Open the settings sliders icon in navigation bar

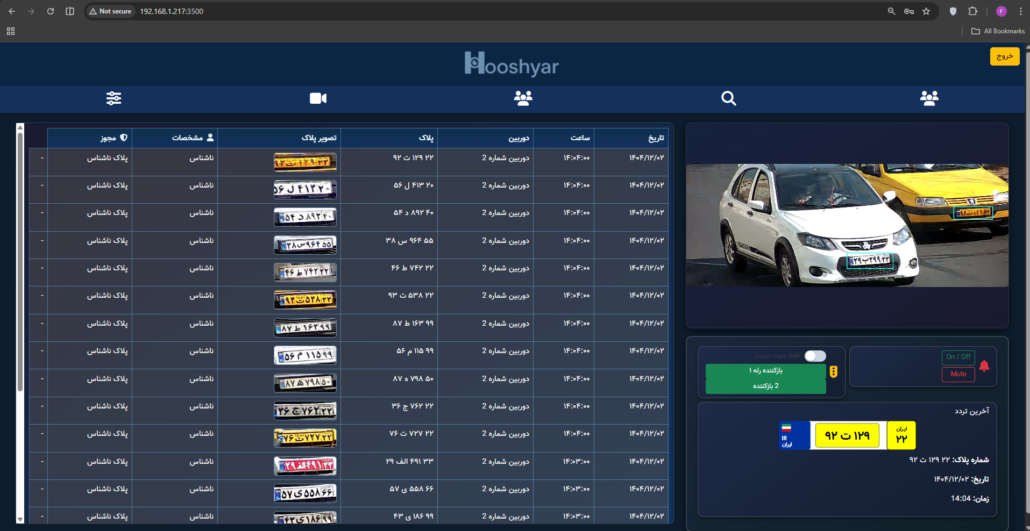tap(114, 99)
